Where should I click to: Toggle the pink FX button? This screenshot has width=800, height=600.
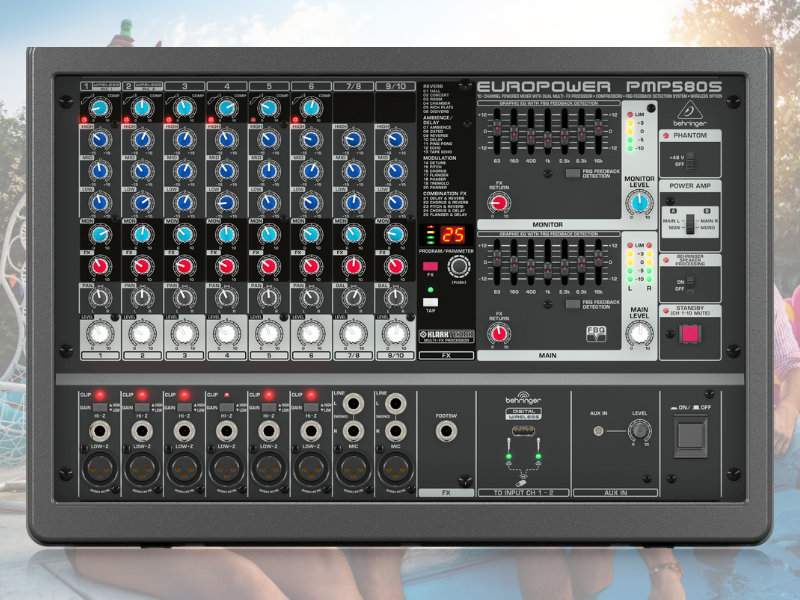pyautogui.click(x=430, y=266)
